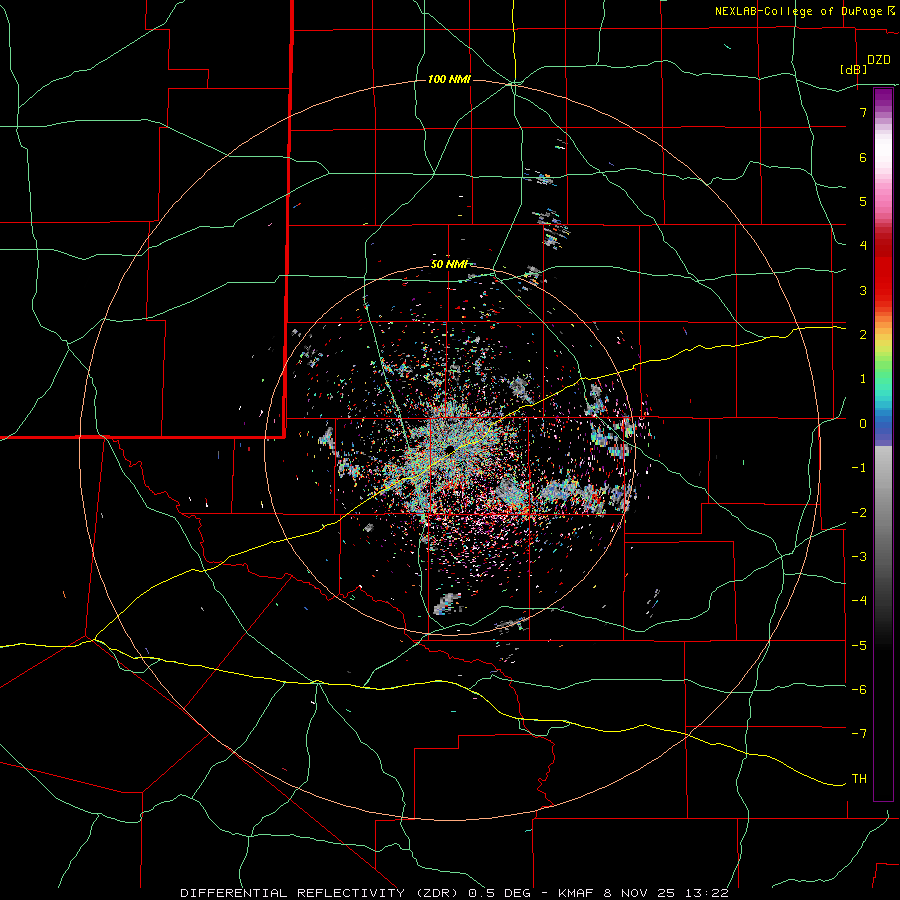Click the NEXLAB logo mark after DuPage
This screenshot has height=900, width=900.
pos(891,11)
